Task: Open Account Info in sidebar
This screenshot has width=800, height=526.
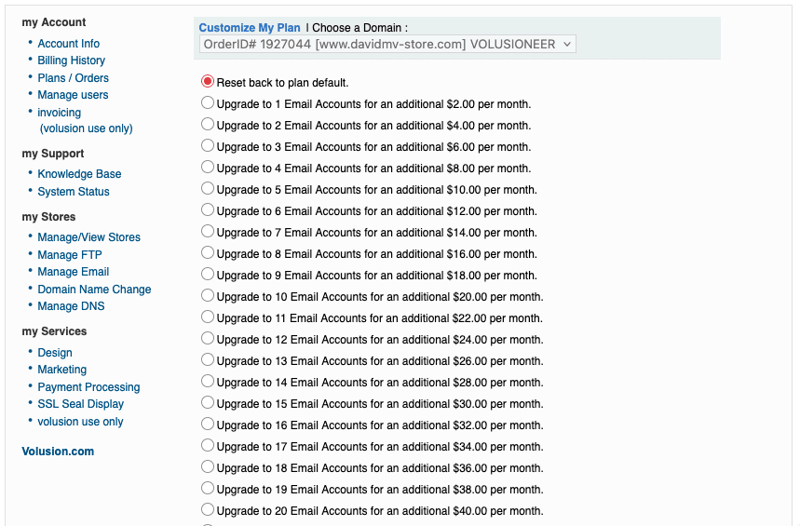Action: [x=68, y=44]
